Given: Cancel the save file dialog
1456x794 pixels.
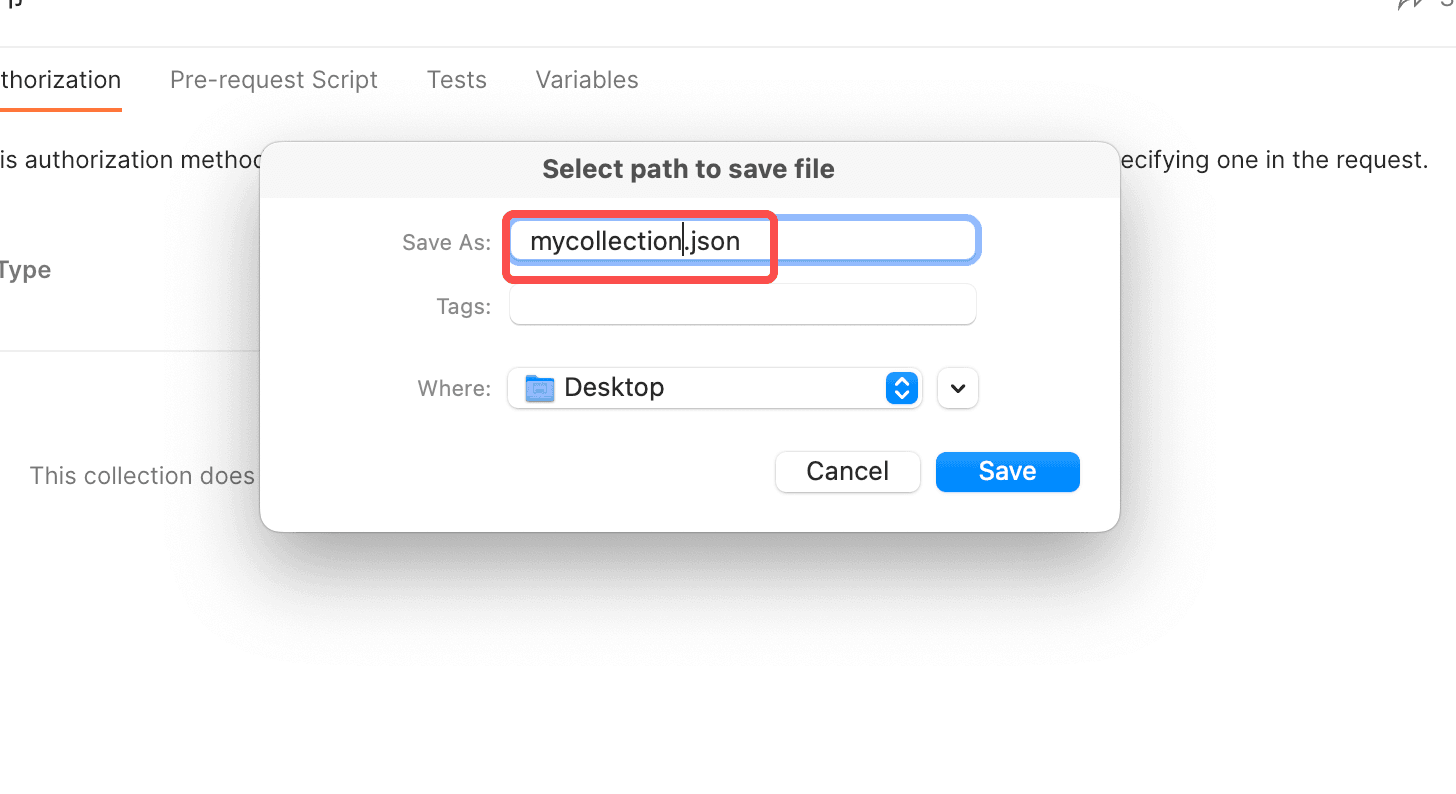Looking at the screenshot, I should (x=848, y=472).
